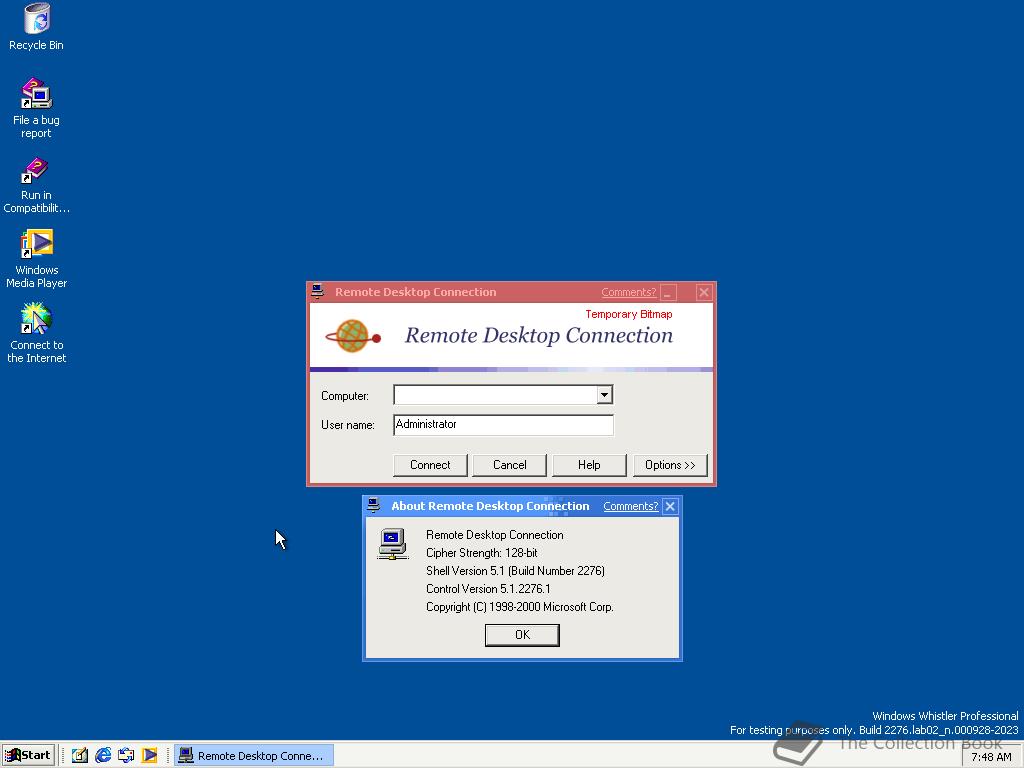The image size is (1024, 768).
Task: Launch Internet Explorer from Quick Launch
Action: 103,756
